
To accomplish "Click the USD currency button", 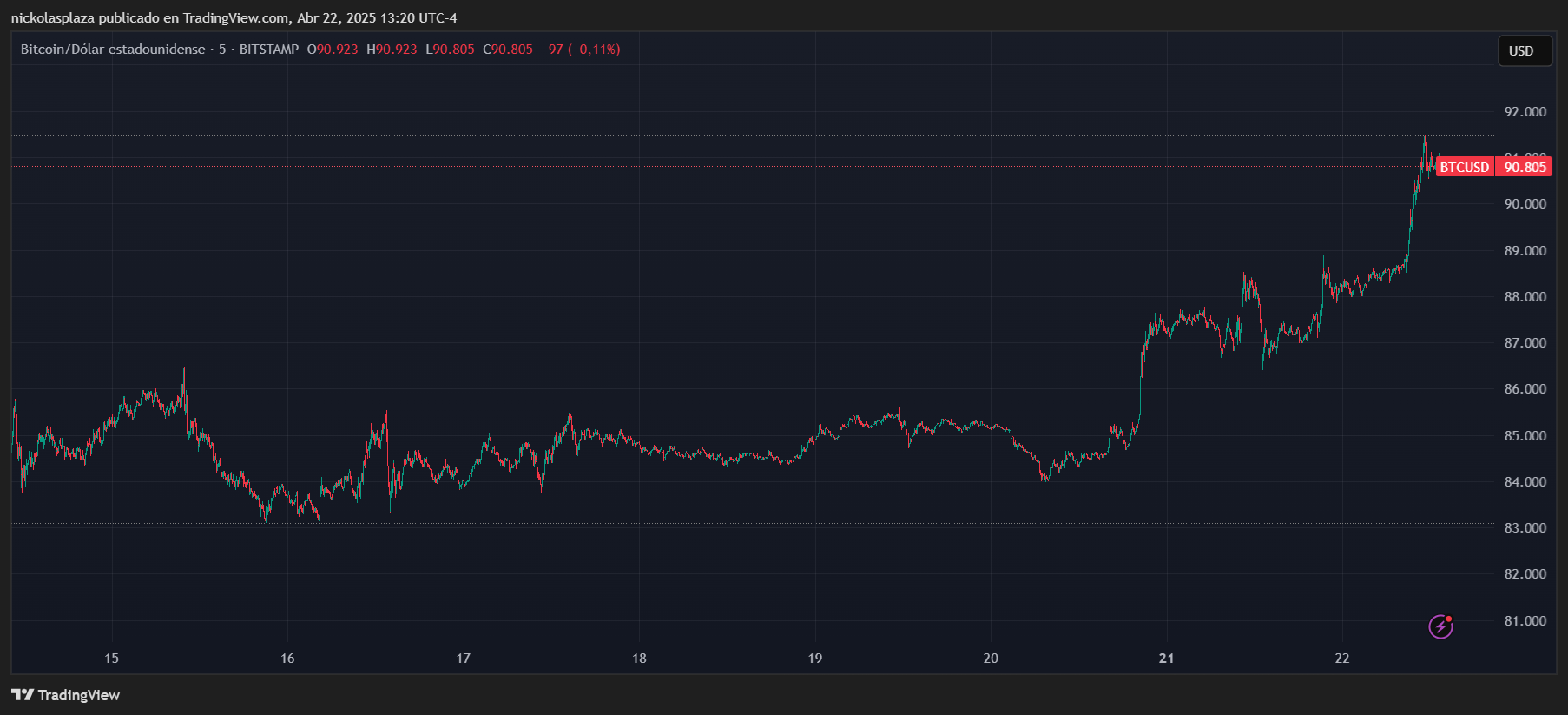I will point(1525,51).
